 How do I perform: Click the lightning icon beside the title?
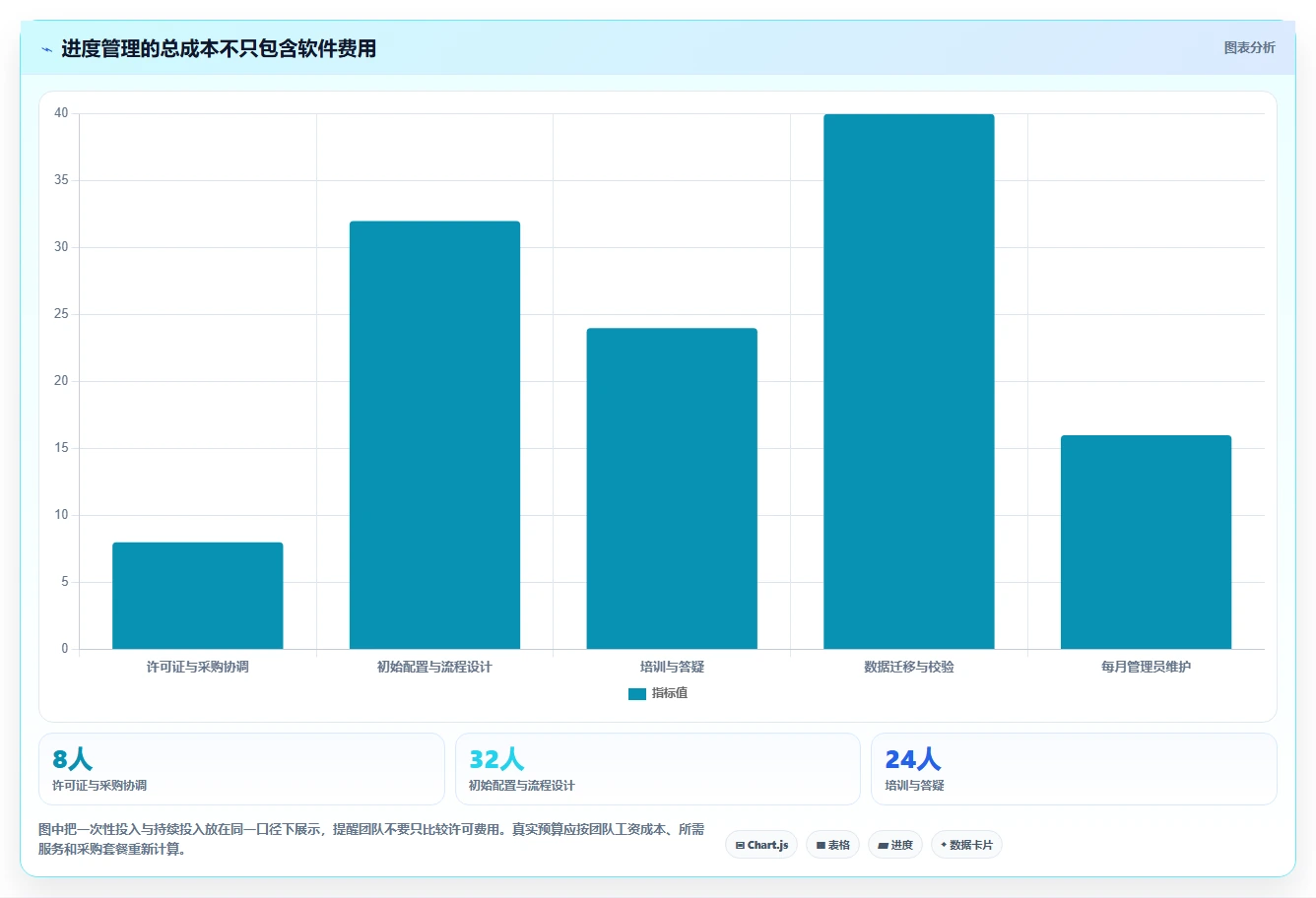coord(46,49)
